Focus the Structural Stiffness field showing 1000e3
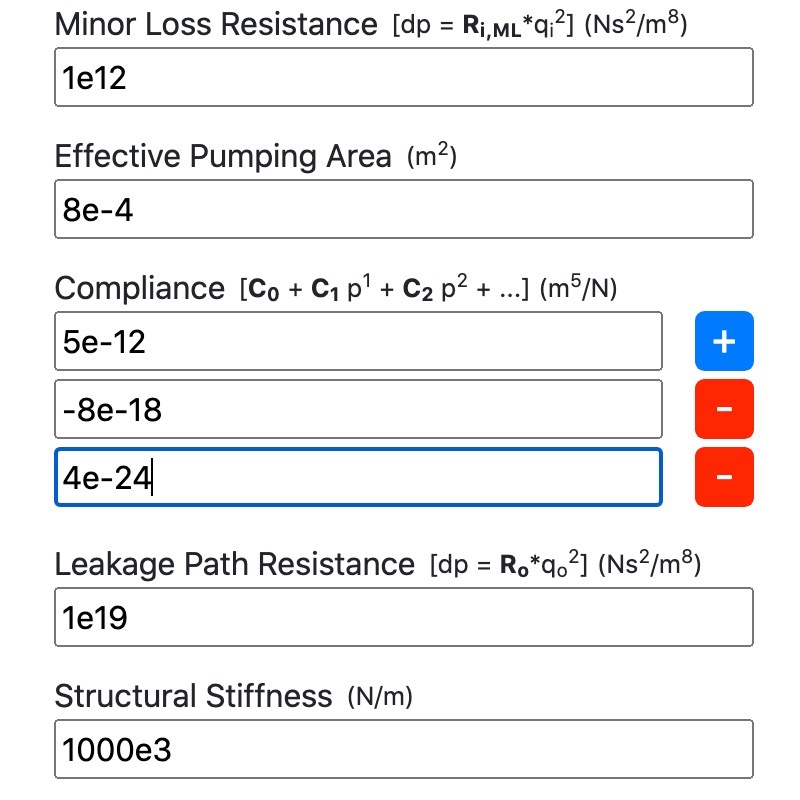The width and height of the screenshot is (800, 800). 403,750
